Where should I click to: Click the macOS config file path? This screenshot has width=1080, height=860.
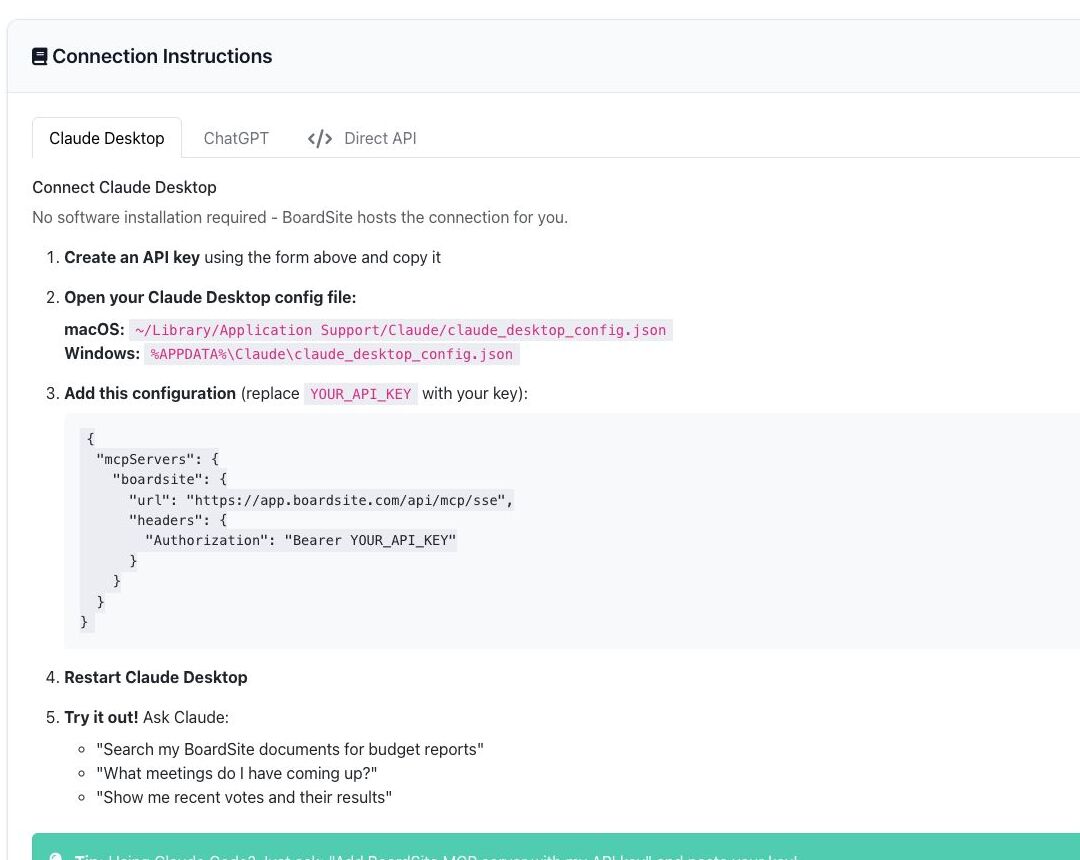pos(401,331)
